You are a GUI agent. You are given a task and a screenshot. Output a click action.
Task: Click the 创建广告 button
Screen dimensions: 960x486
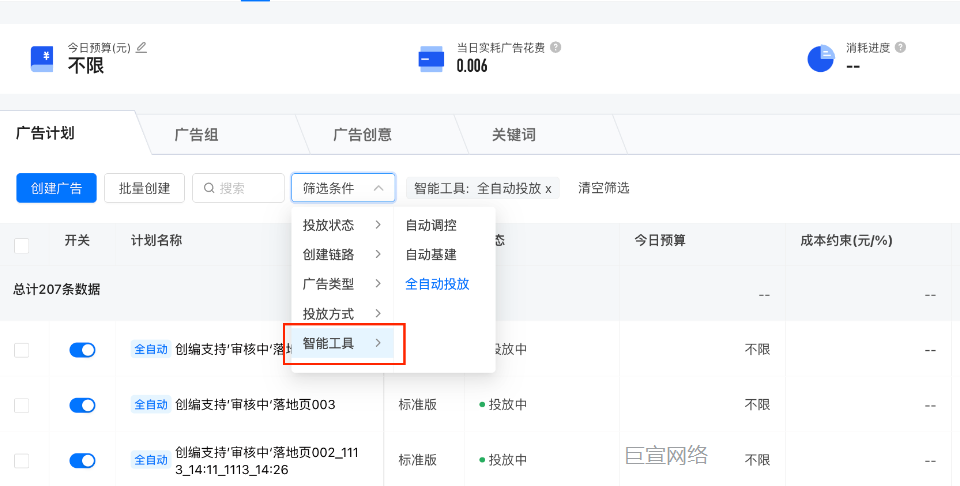[x=56, y=188]
